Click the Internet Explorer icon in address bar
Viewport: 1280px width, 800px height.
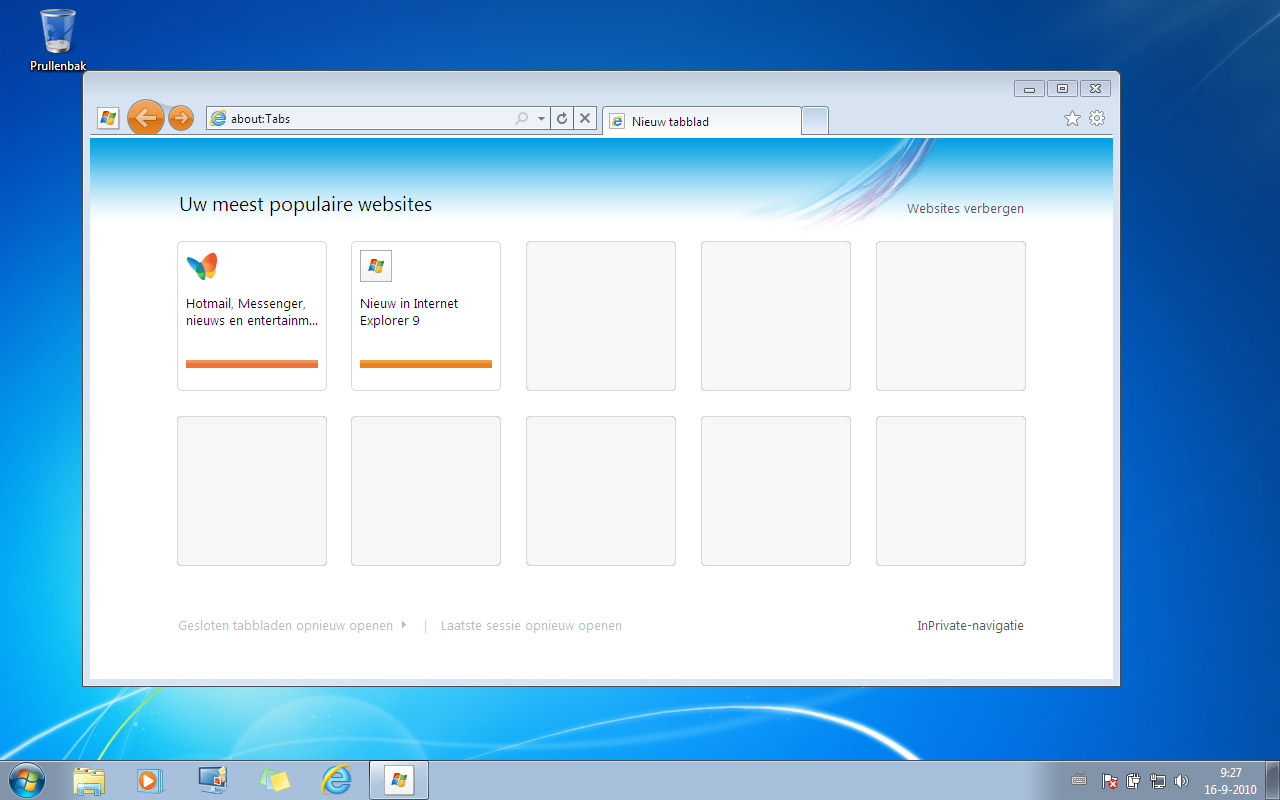[218, 118]
